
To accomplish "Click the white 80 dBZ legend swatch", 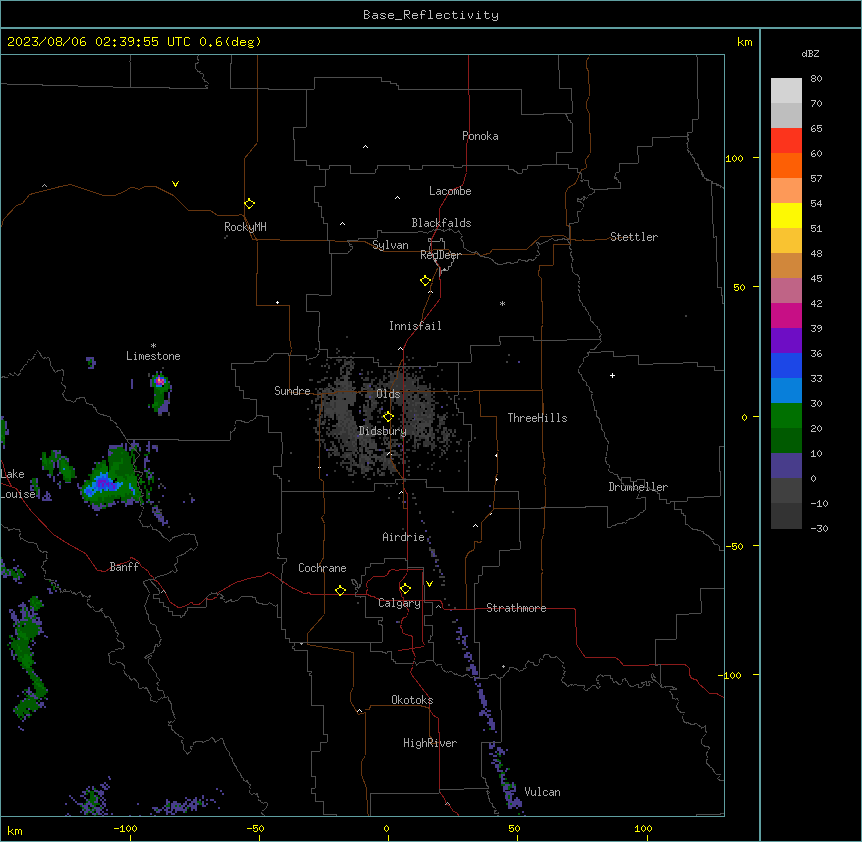I will [x=786, y=91].
